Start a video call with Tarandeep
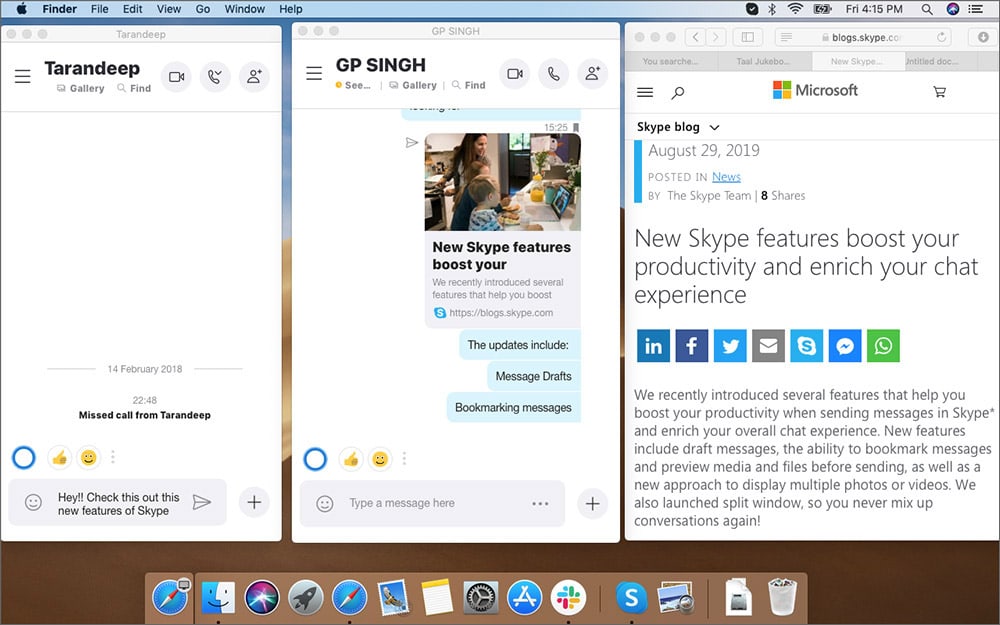 tap(177, 77)
